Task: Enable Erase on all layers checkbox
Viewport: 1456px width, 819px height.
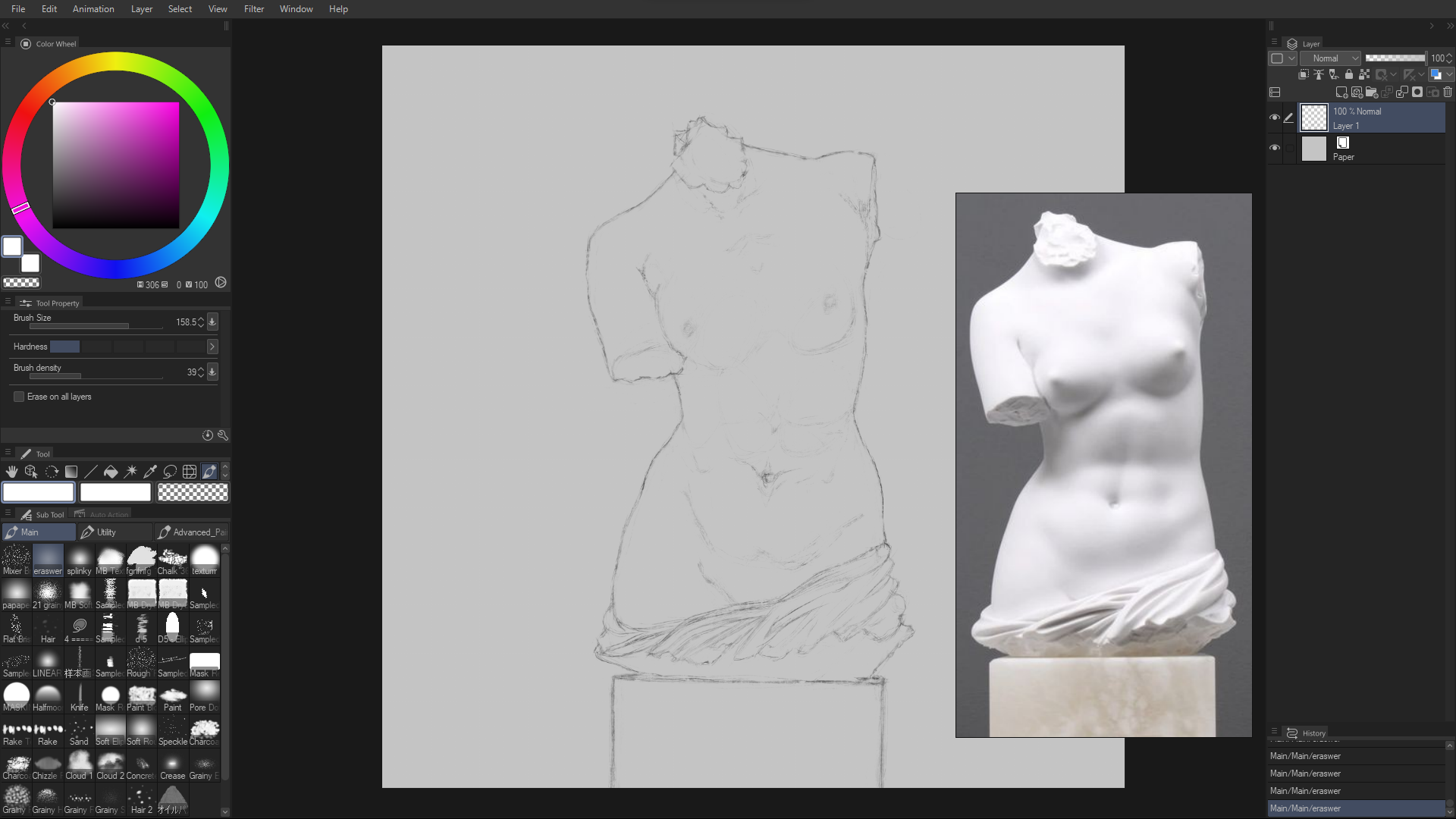Action: click(19, 397)
